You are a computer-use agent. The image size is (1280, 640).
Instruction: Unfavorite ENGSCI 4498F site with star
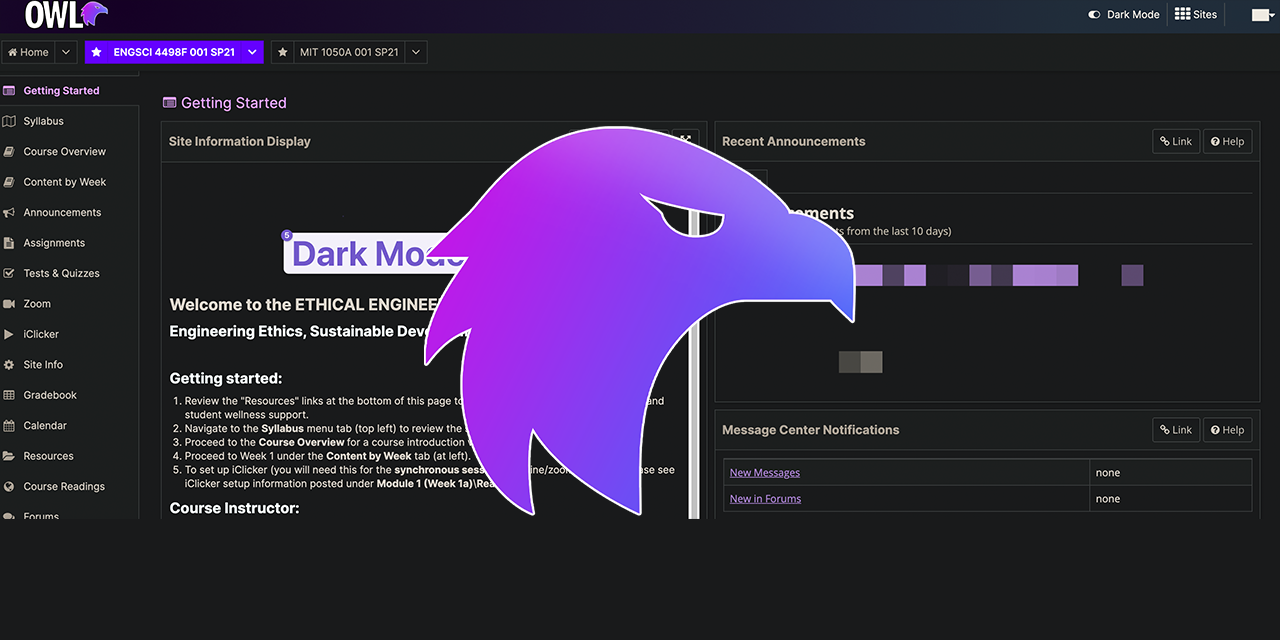coord(97,52)
